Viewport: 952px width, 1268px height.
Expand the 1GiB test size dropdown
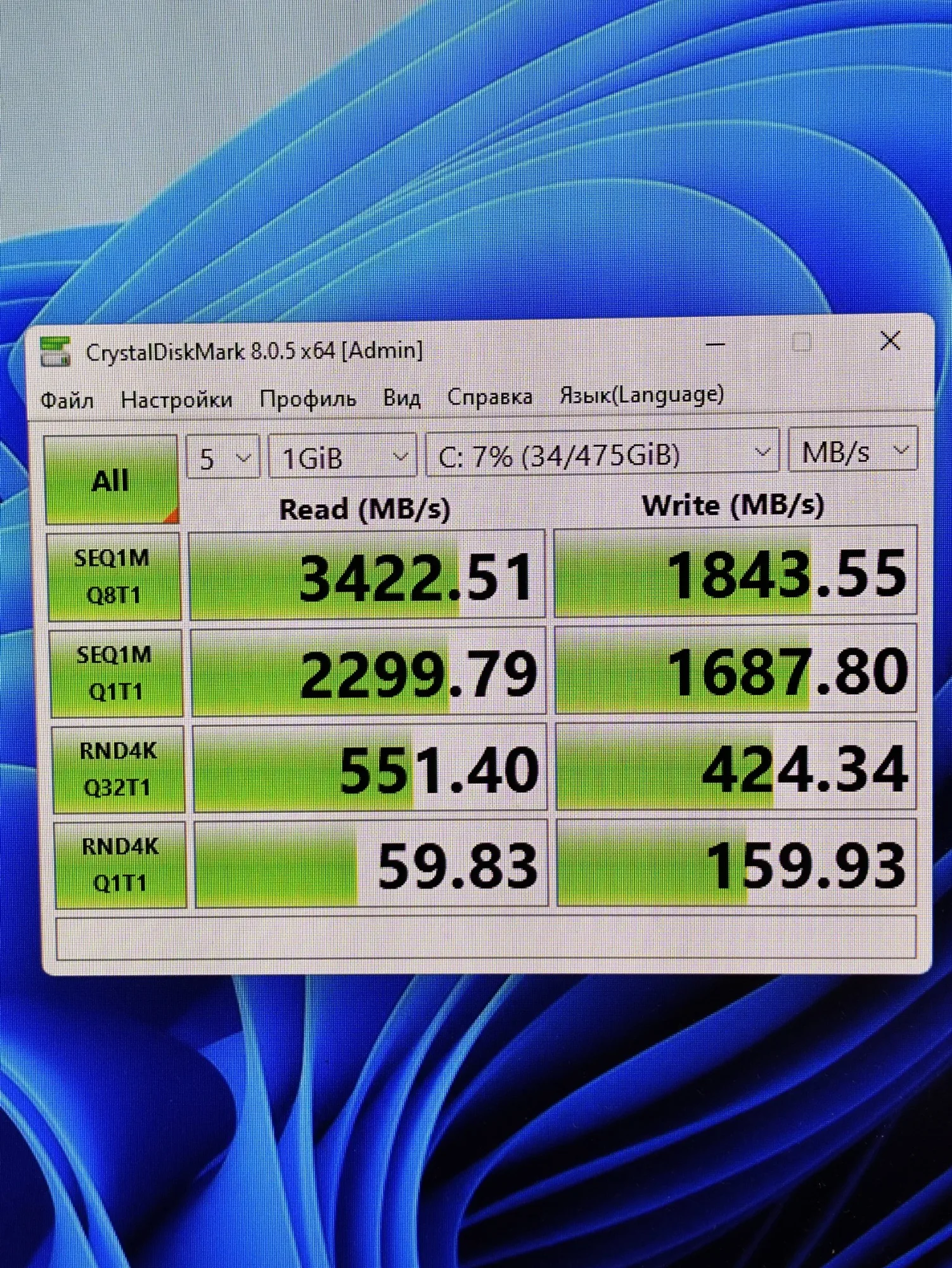click(x=343, y=455)
